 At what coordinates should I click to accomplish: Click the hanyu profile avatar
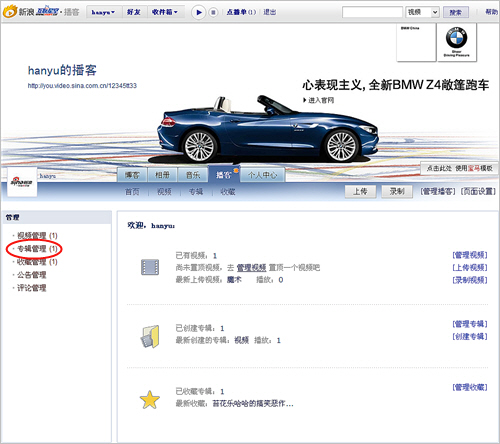click(22, 182)
